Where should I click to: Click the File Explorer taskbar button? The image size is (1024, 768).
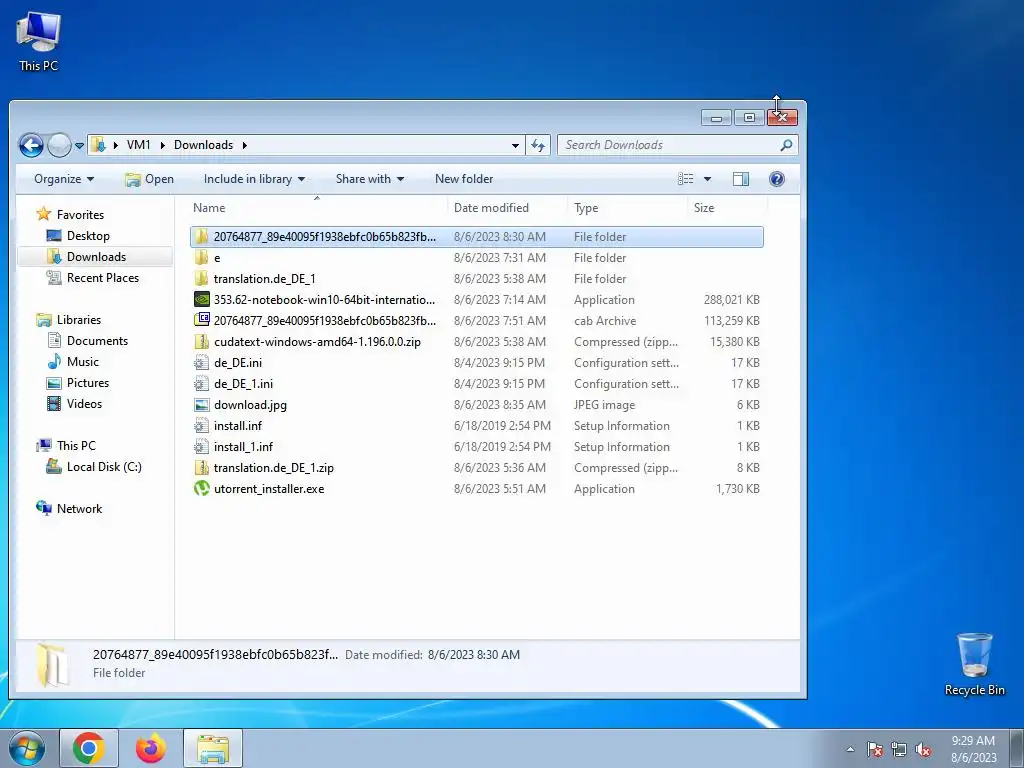tap(213, 748)
